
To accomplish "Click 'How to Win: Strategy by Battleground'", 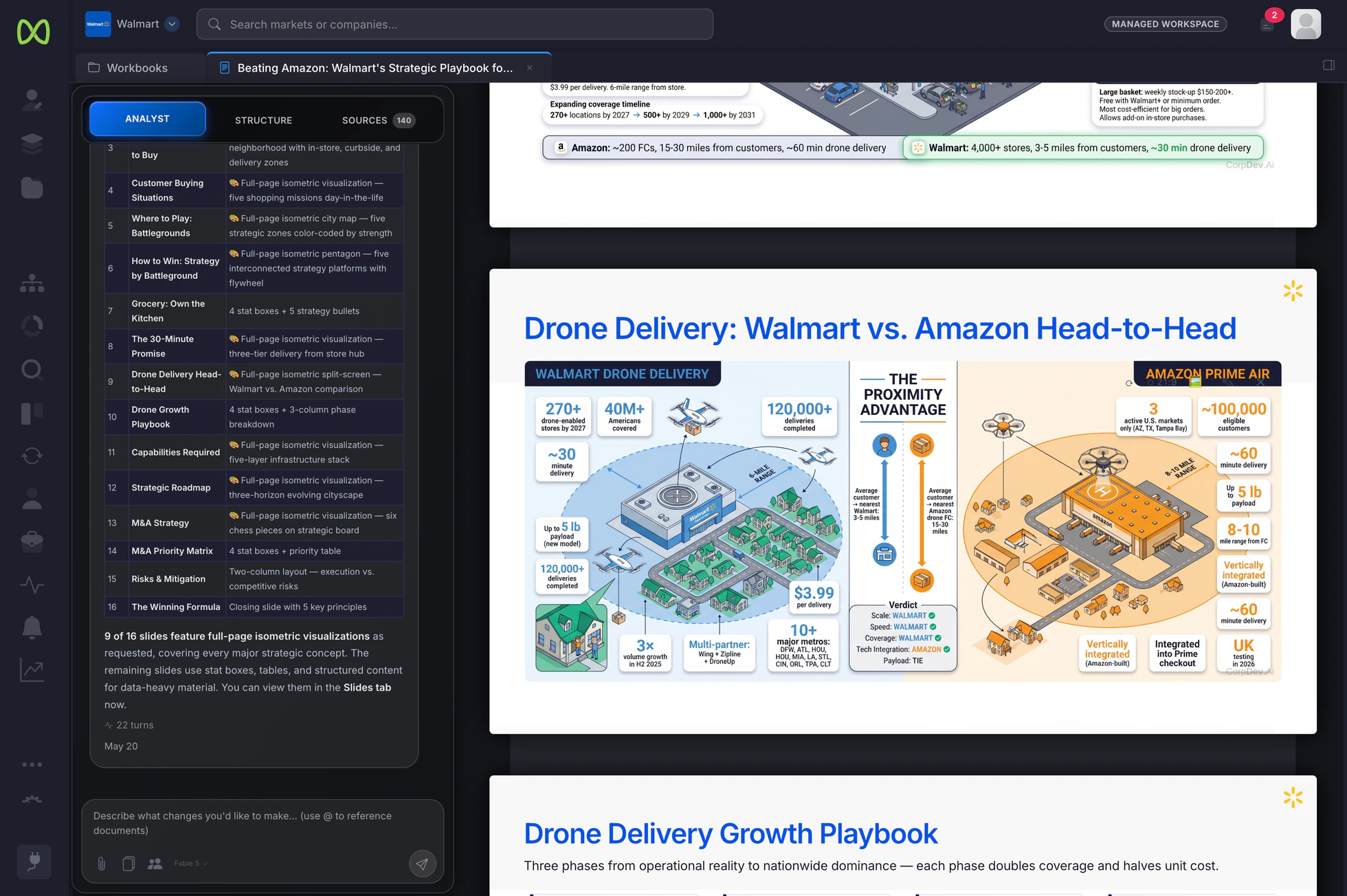I will click(x=254, y=268).
